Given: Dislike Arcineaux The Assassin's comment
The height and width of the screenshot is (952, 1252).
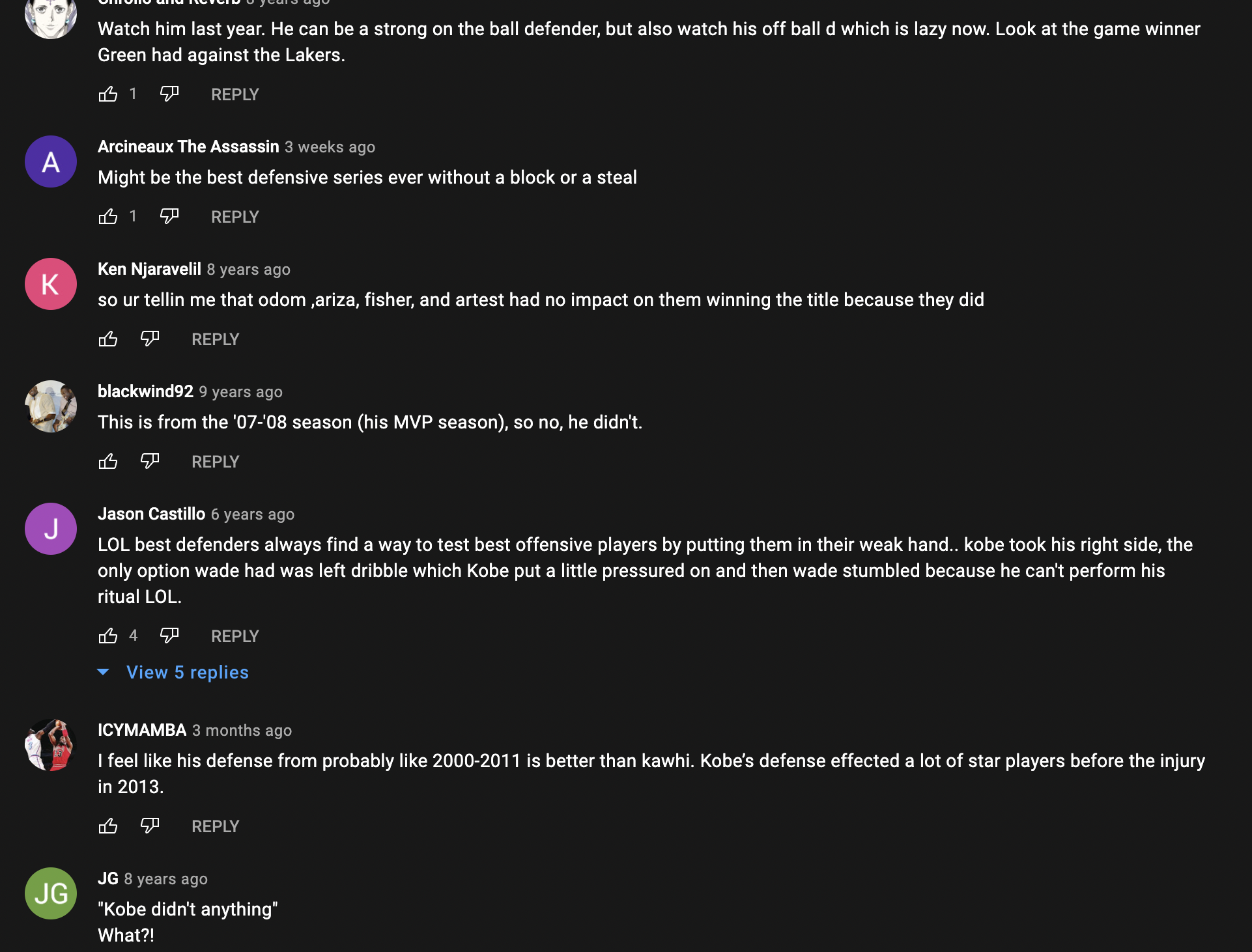Looking at the screenshot, I should pos(169,217).
